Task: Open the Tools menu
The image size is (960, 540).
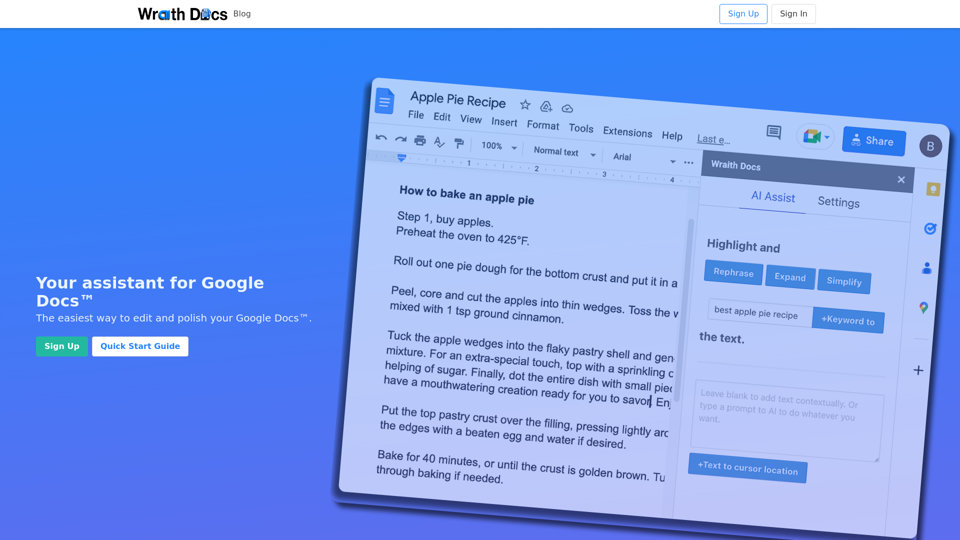Action: [580, 128]
